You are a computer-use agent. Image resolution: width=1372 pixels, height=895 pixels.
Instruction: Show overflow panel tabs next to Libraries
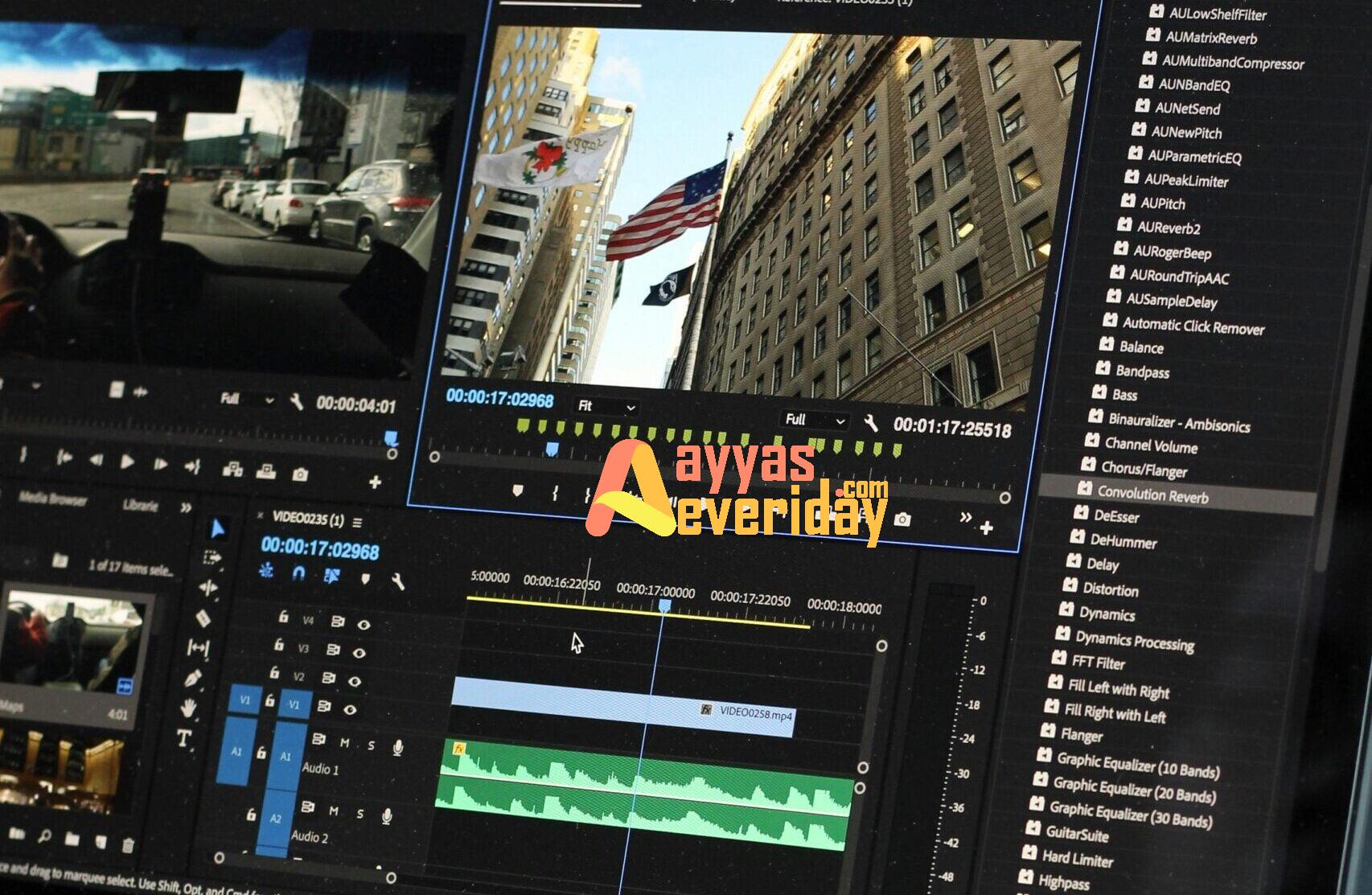tap(186, 507)
